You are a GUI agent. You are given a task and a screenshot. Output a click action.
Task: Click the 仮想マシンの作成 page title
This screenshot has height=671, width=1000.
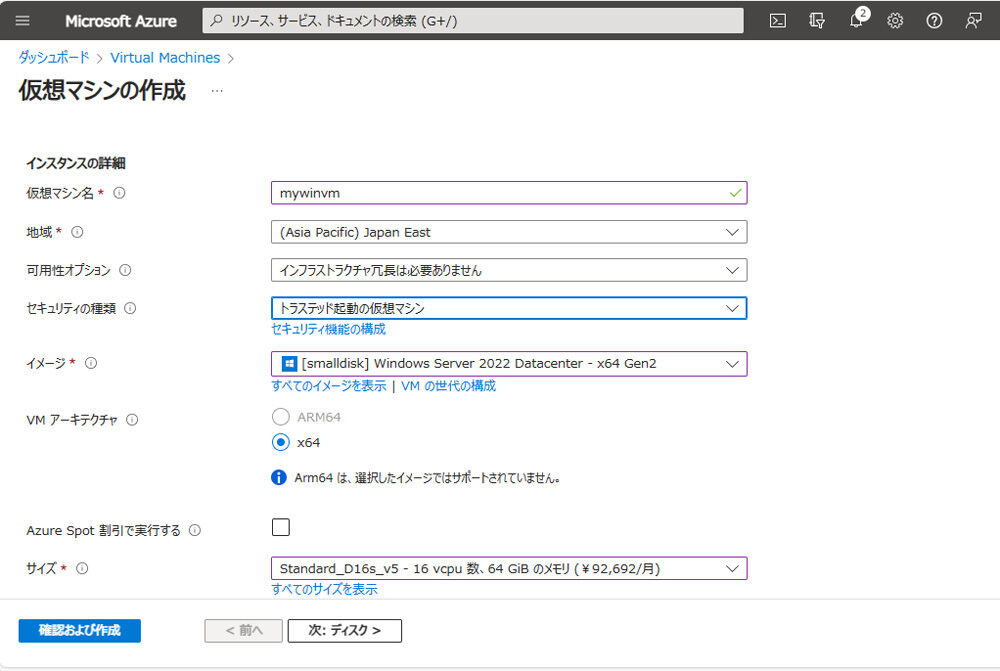(x=102, y=90)
